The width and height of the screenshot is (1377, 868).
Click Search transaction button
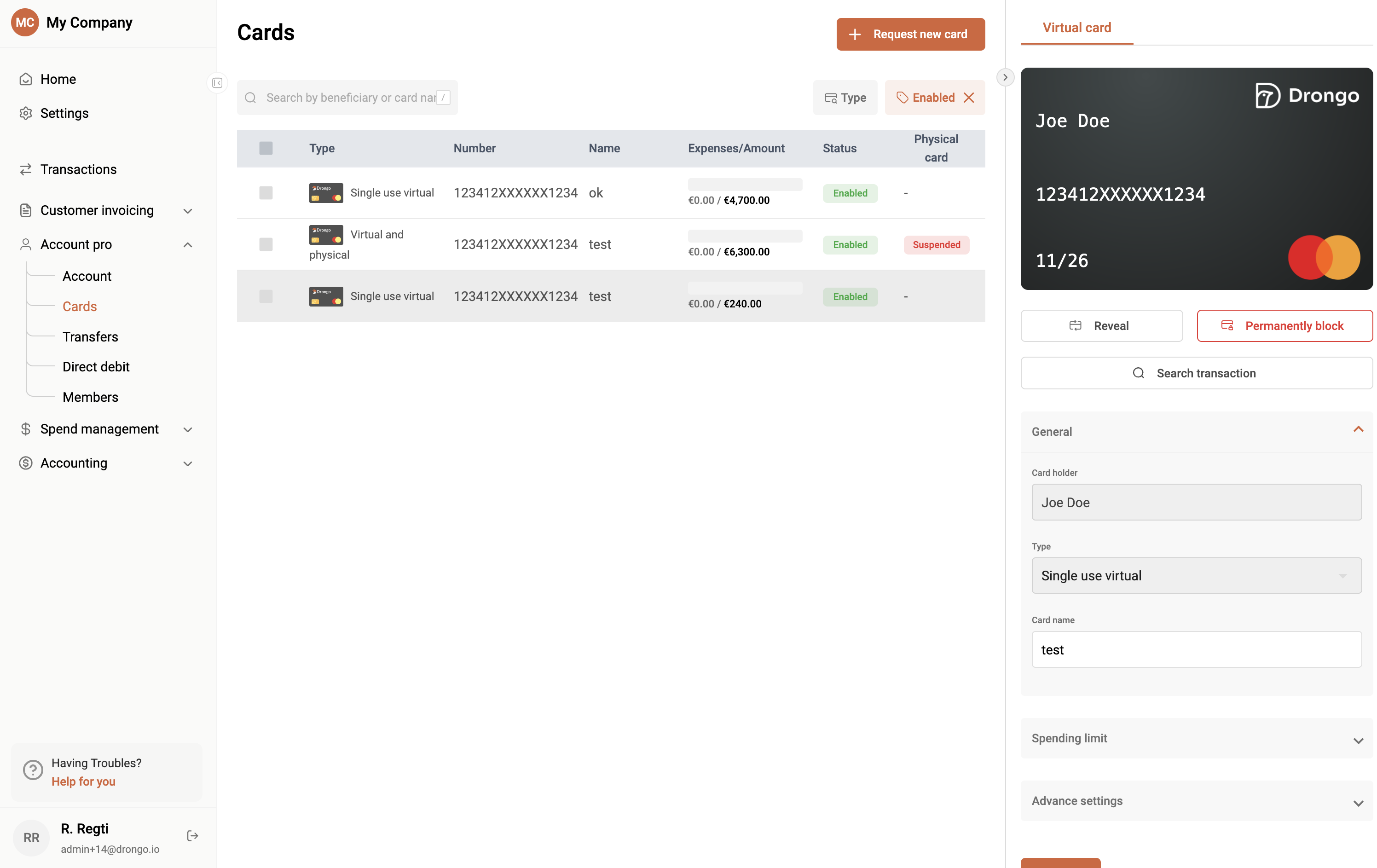click(1196, 373)
